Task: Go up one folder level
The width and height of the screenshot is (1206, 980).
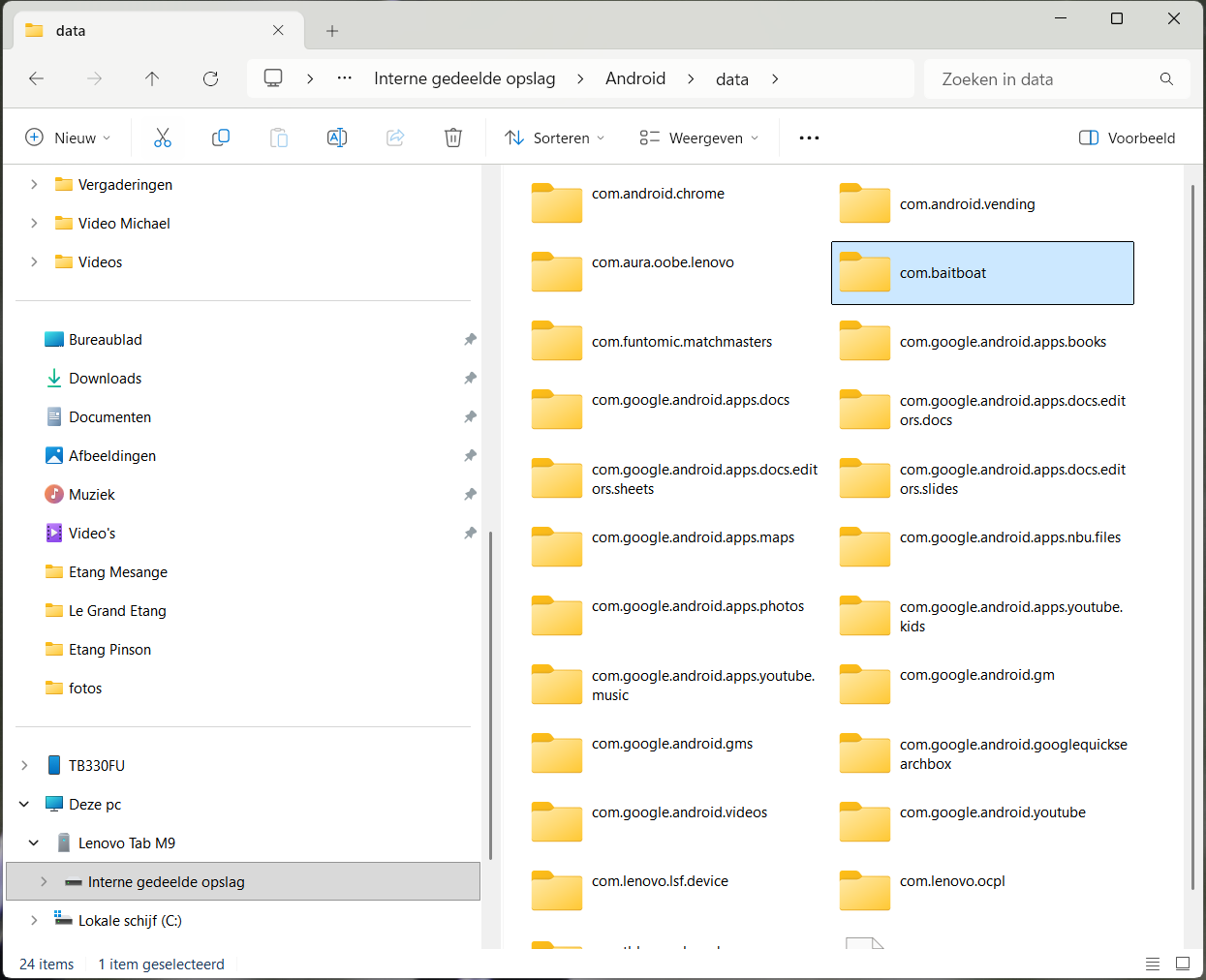Action: (x=152, y=79)
